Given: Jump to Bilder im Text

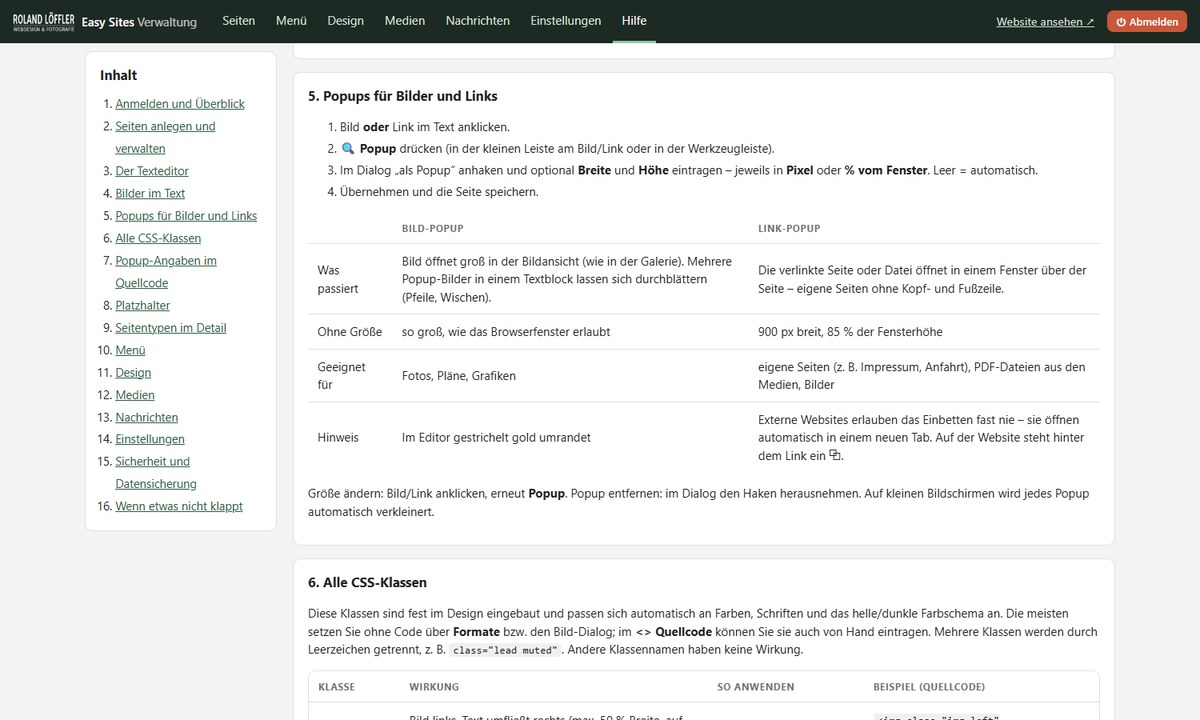Looking at the screenshot, I should (150, 193).
